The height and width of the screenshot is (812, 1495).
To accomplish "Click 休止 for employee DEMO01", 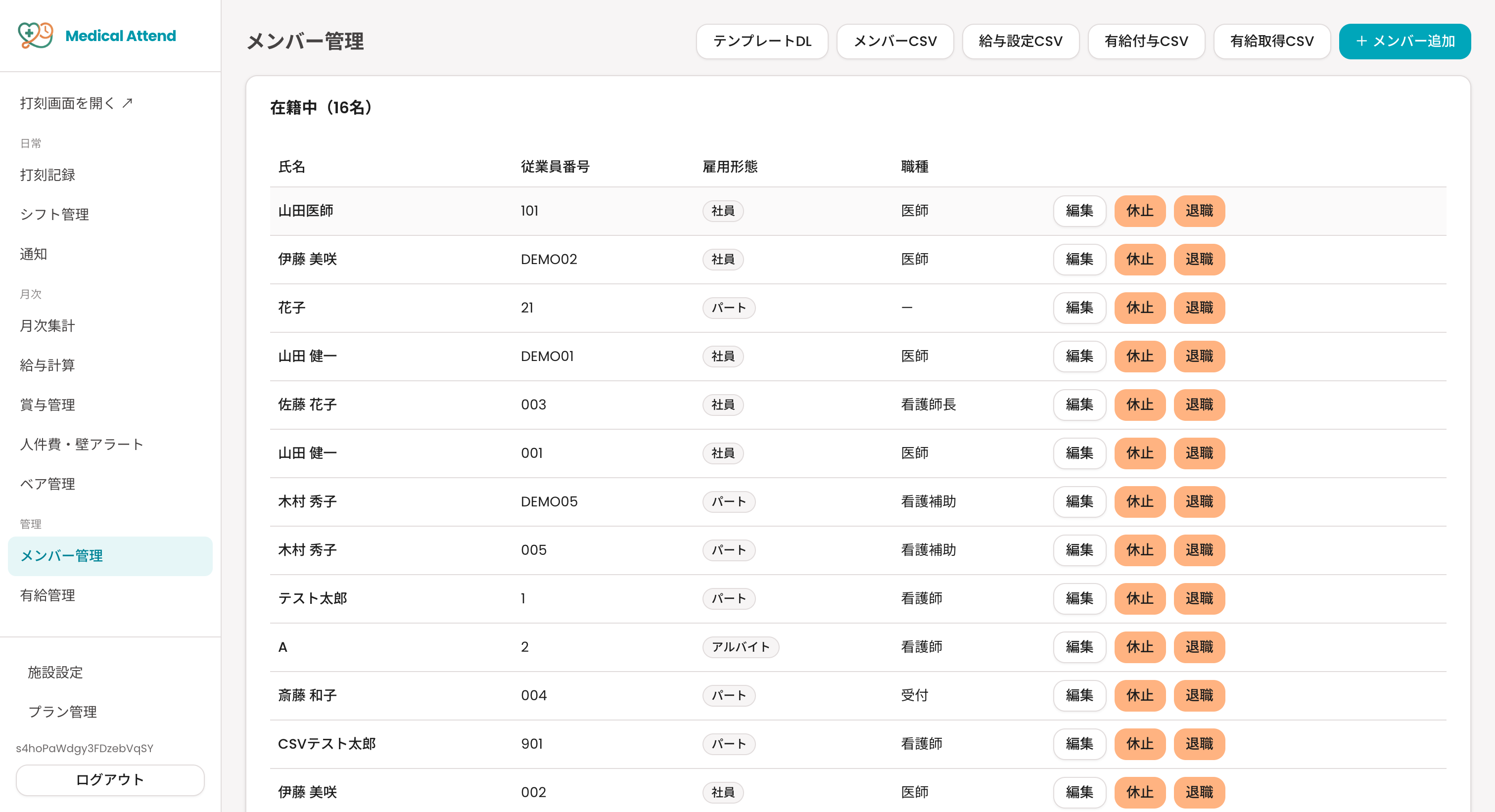I will [1140, 356].
